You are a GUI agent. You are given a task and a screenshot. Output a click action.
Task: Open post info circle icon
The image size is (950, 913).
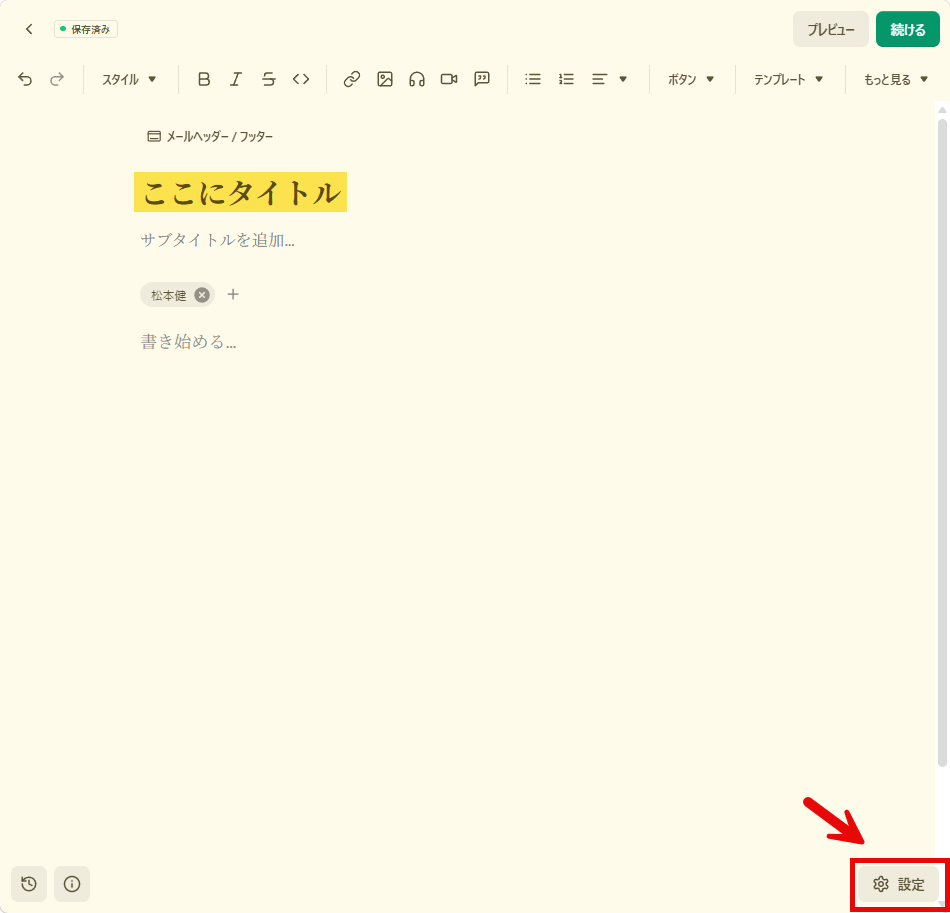click(x=71, y=884)
